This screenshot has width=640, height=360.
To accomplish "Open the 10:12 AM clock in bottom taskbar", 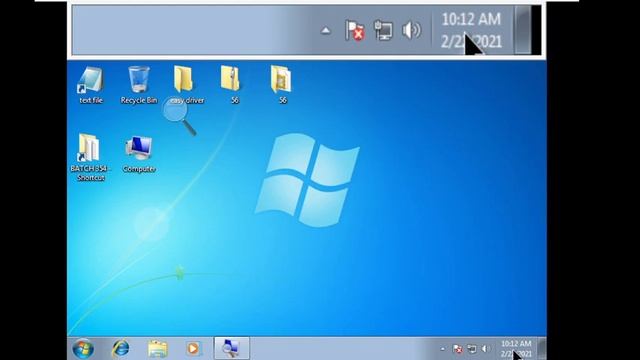I will tap(516, 349).
